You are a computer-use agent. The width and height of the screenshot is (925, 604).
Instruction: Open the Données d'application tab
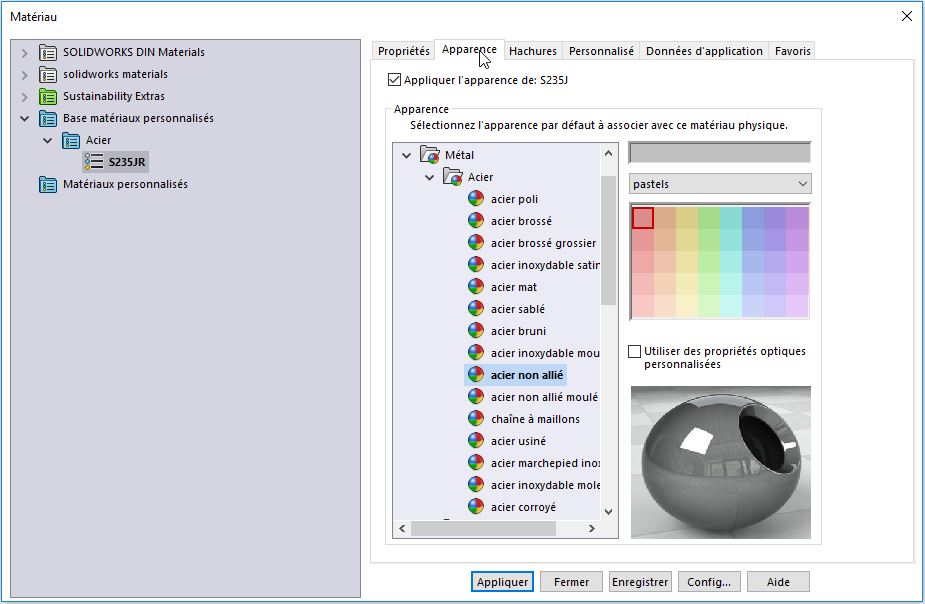pos(704,51)
